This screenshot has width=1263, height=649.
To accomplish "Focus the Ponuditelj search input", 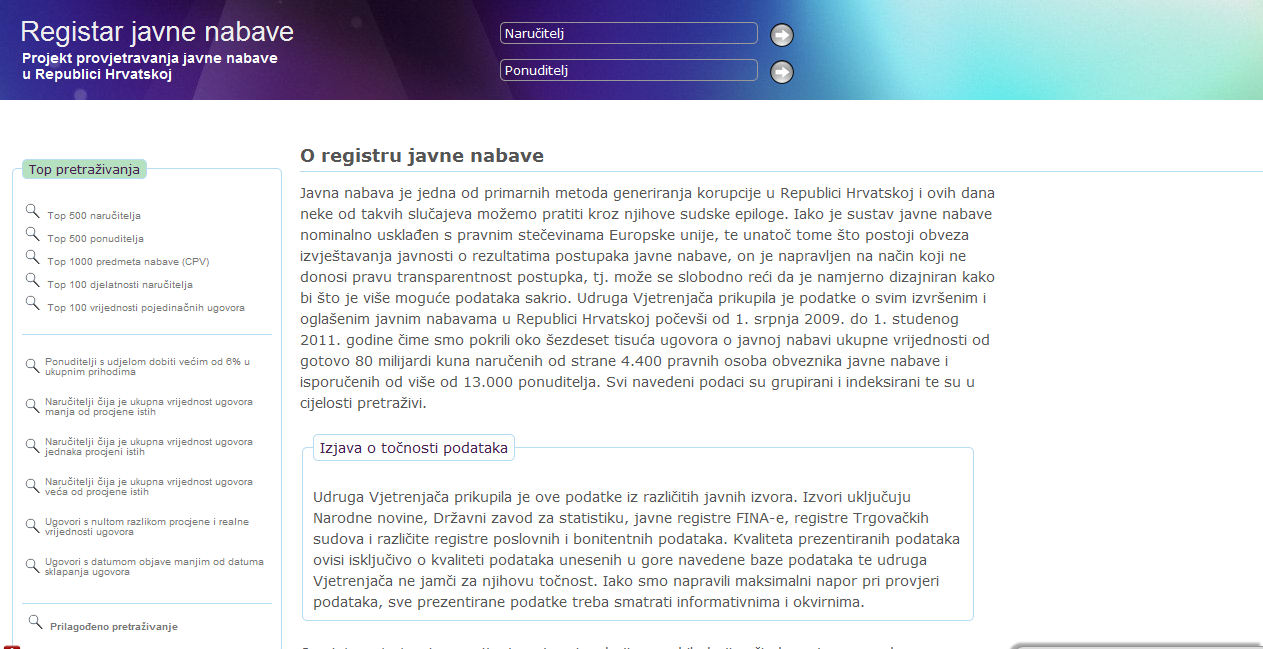I will [628, 71].
